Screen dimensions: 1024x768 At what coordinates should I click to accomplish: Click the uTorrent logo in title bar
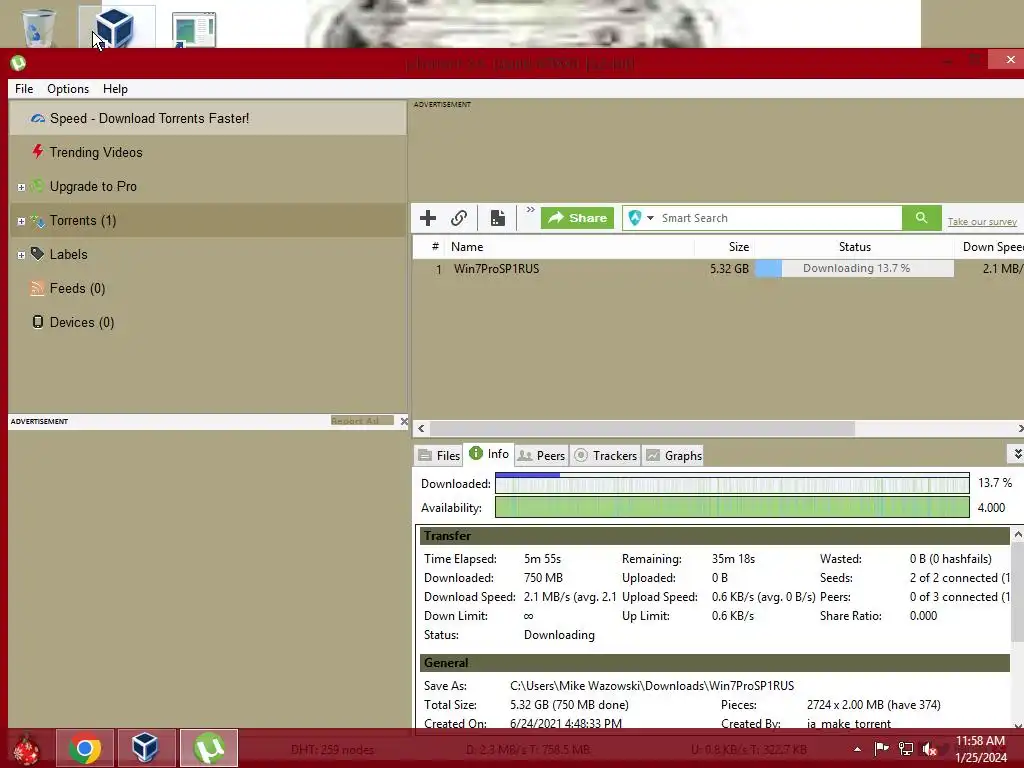tap(18, 63)
